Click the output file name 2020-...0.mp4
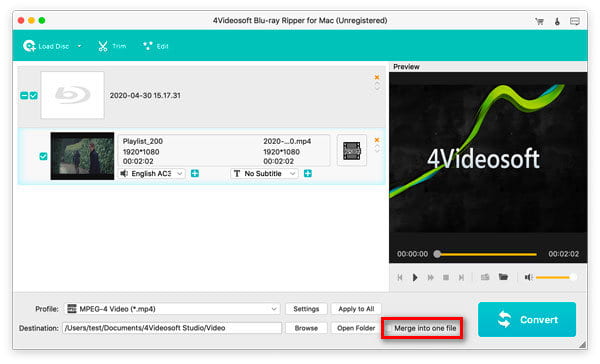Viewport: 600px width, 364px height. click(287, 141)
